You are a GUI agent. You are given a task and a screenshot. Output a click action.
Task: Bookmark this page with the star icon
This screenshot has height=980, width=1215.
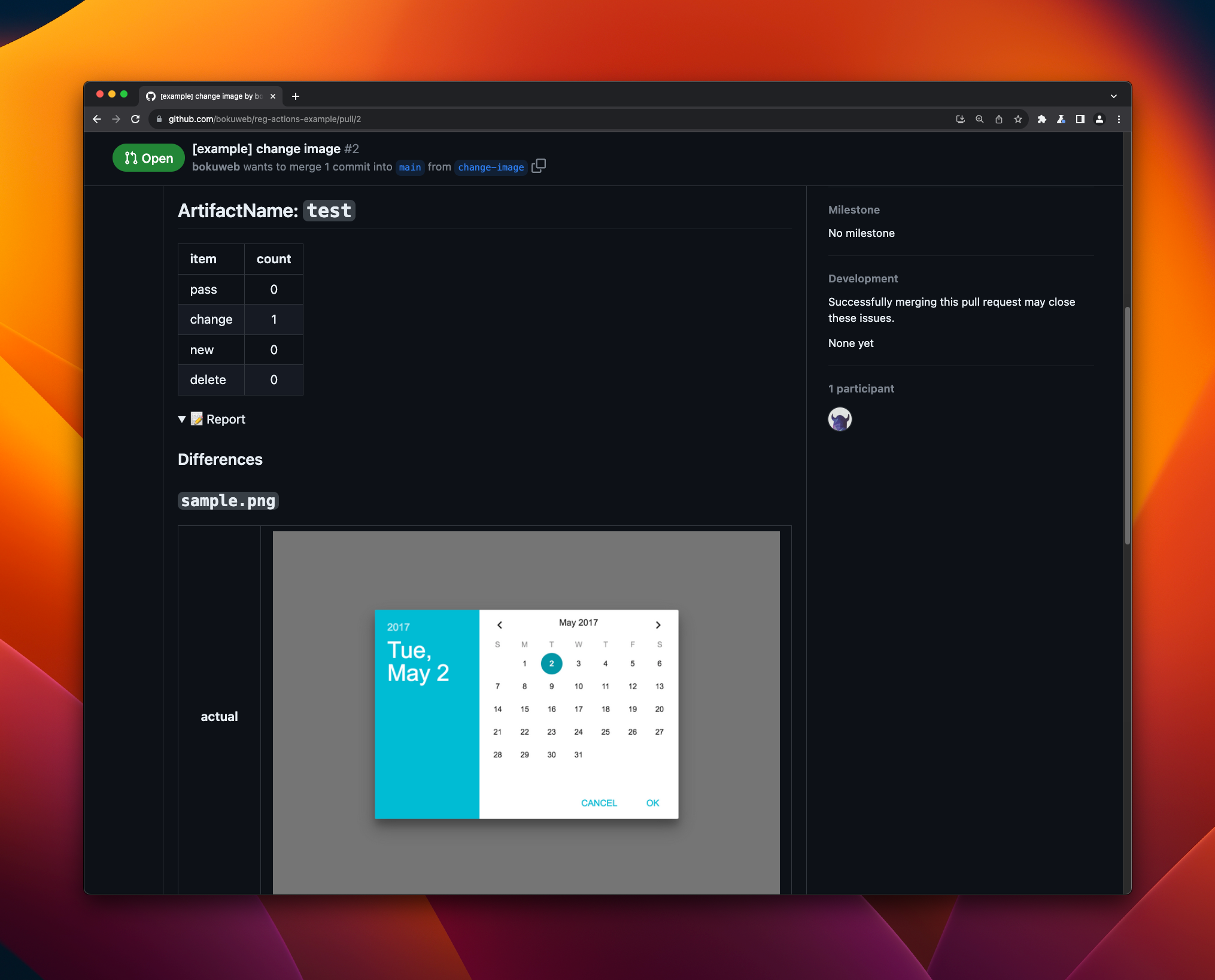pyautogui.click(x=1018, y=119)
